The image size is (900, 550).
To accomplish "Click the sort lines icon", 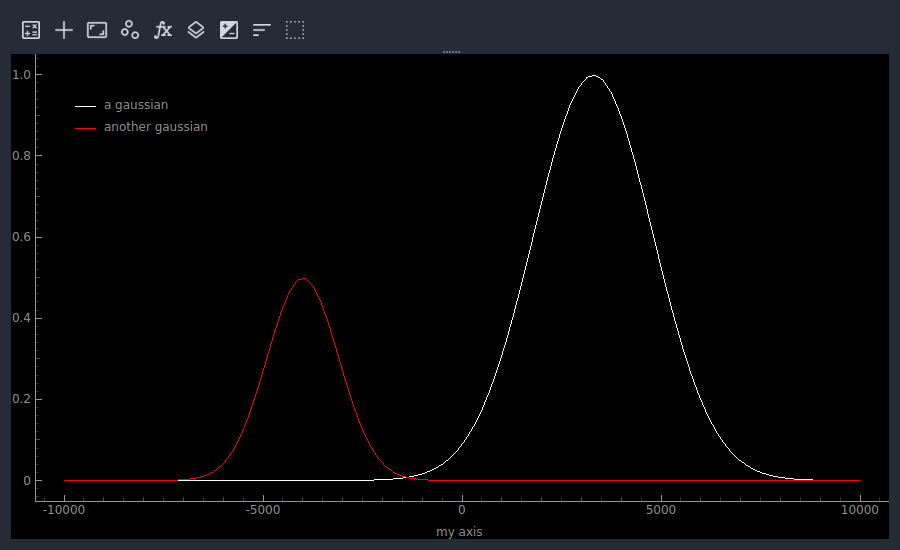I will pos(262,30).
